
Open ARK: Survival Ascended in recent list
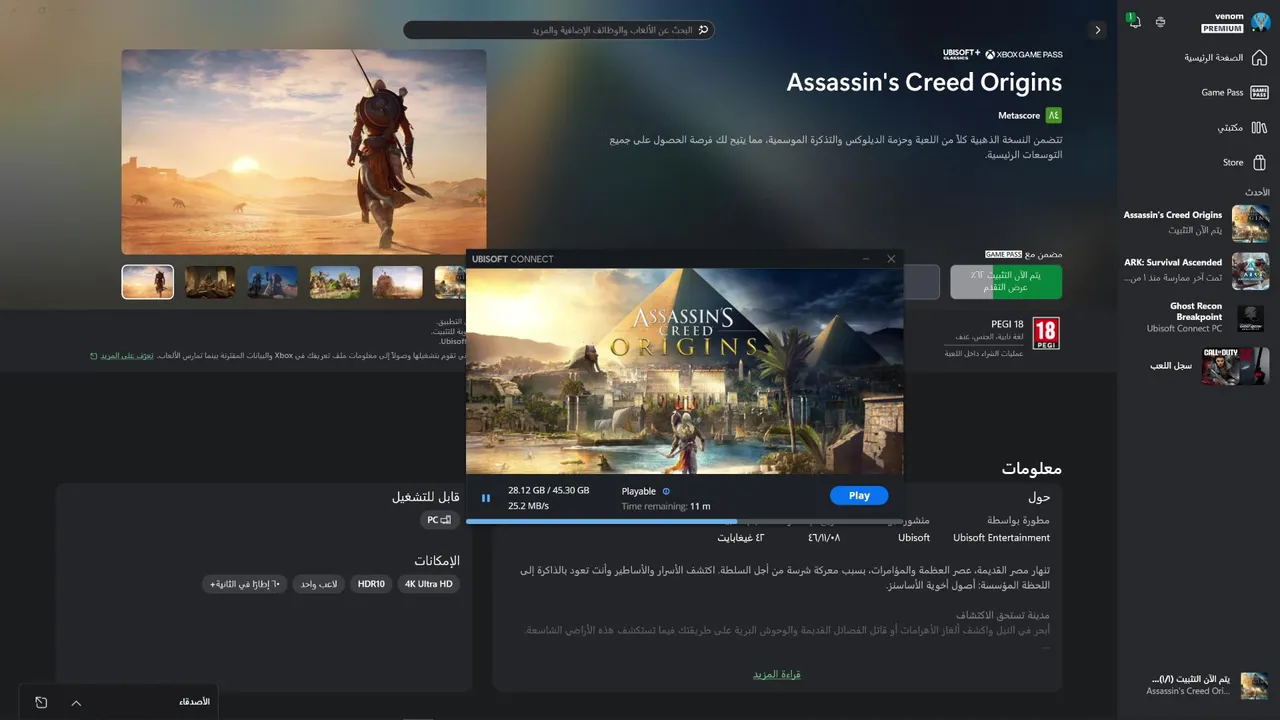click(x=1195, y=270)
